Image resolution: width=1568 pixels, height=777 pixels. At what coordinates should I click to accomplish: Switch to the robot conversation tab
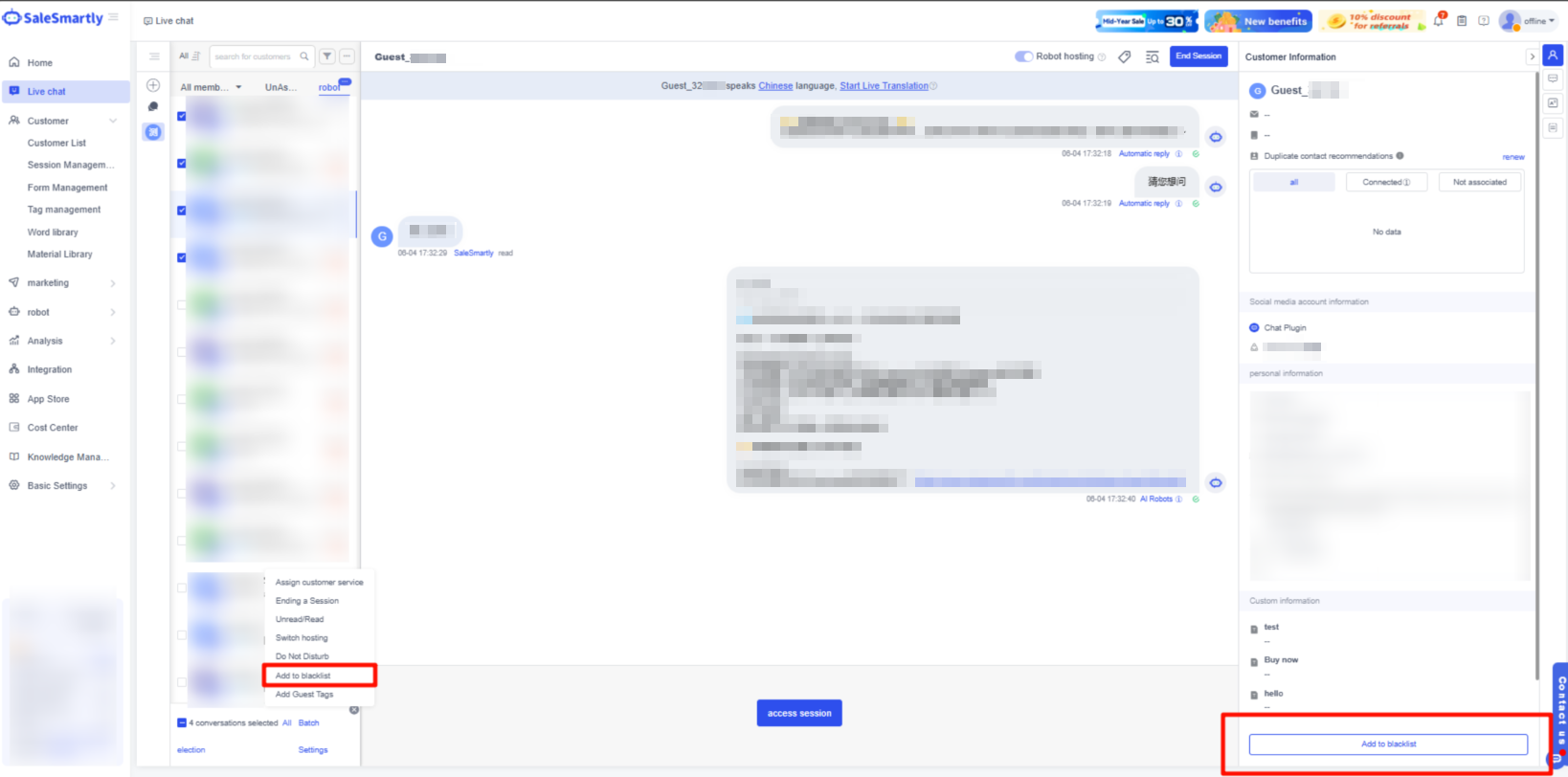(x=329, y=87)
